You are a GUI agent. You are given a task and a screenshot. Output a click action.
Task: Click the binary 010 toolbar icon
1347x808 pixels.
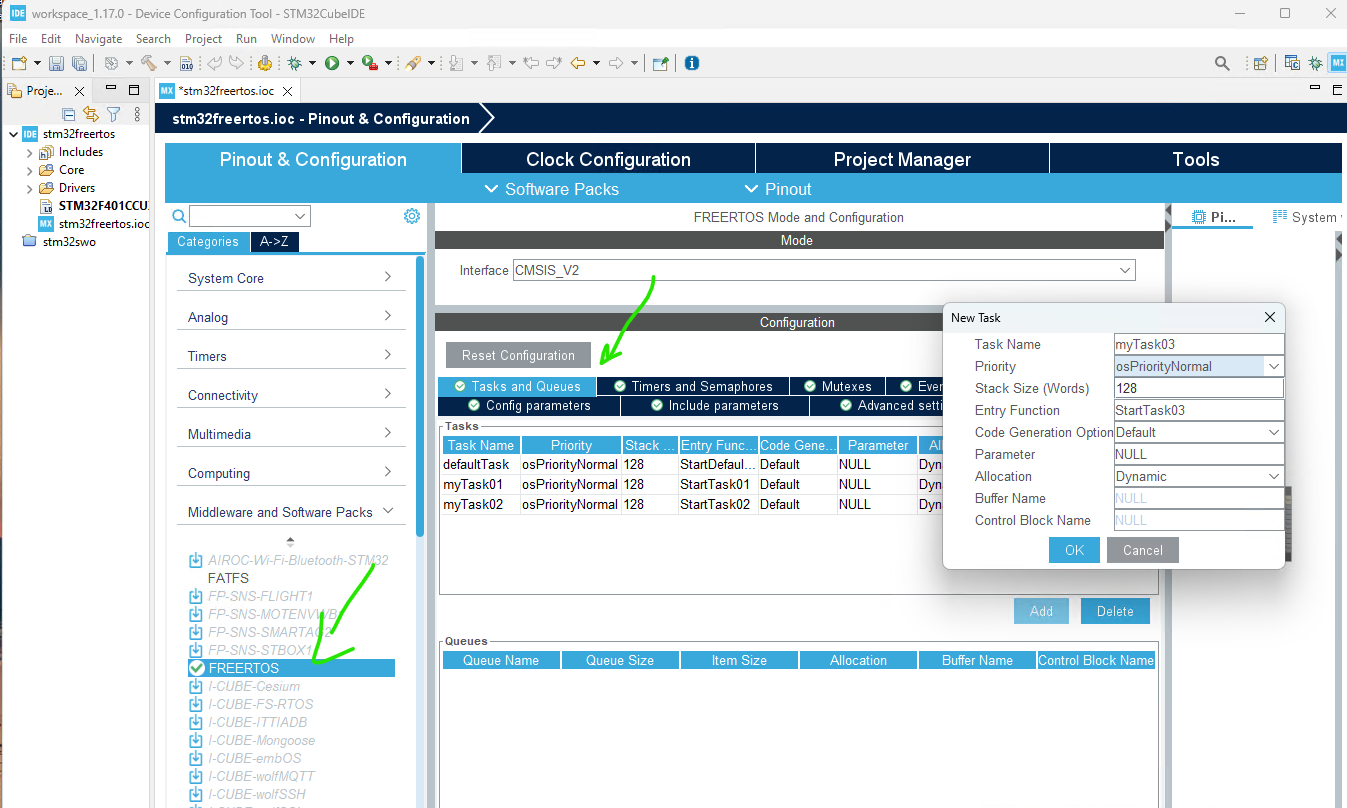186,63
